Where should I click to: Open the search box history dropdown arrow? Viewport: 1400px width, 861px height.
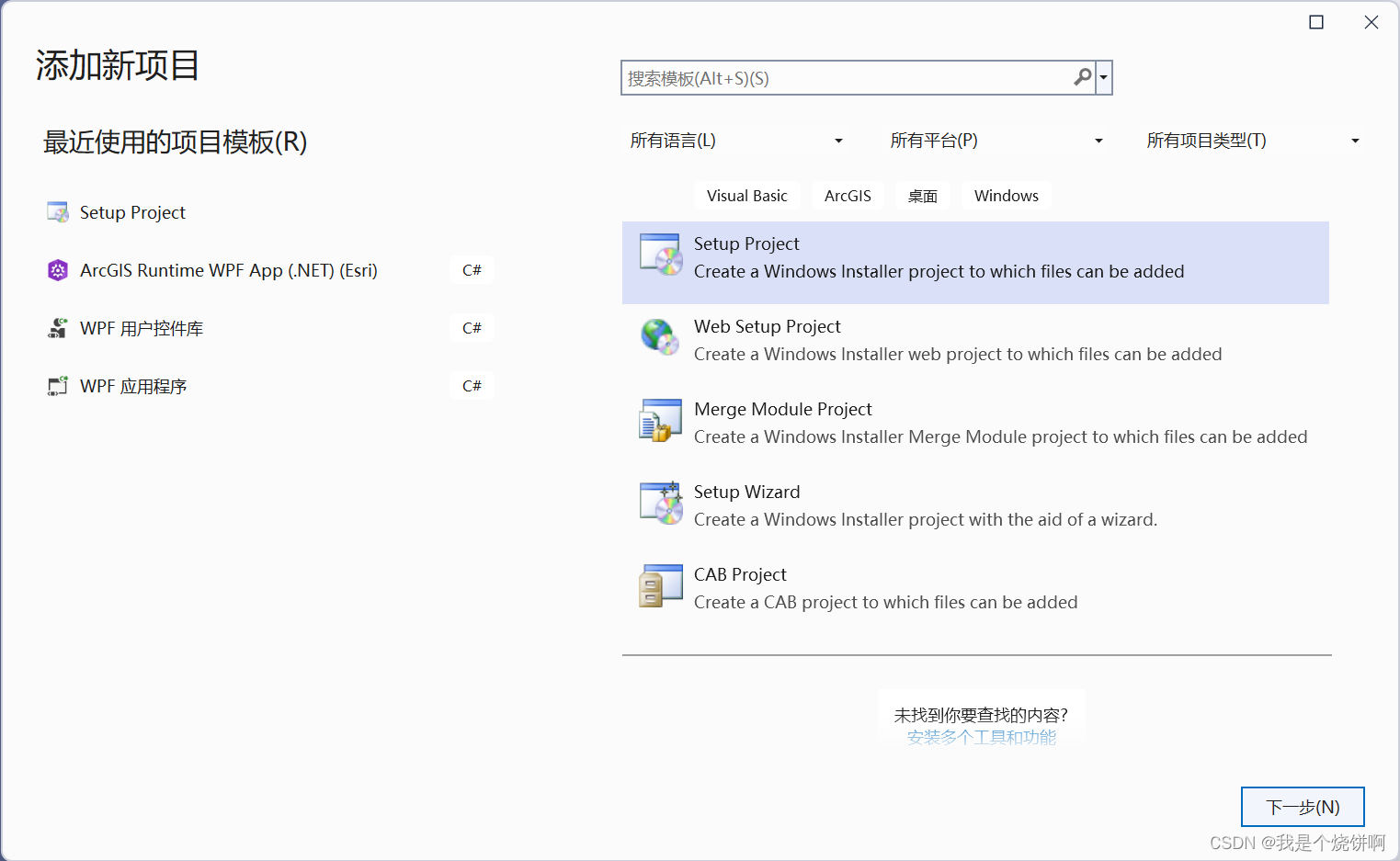tap(1104, 78)
